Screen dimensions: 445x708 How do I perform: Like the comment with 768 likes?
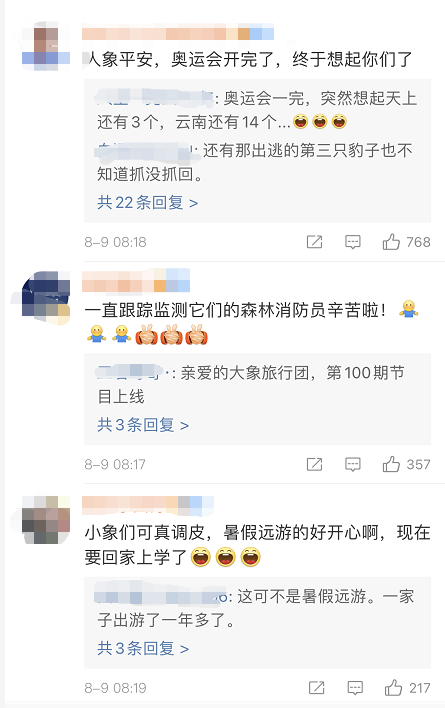click(x=391, y=242)
